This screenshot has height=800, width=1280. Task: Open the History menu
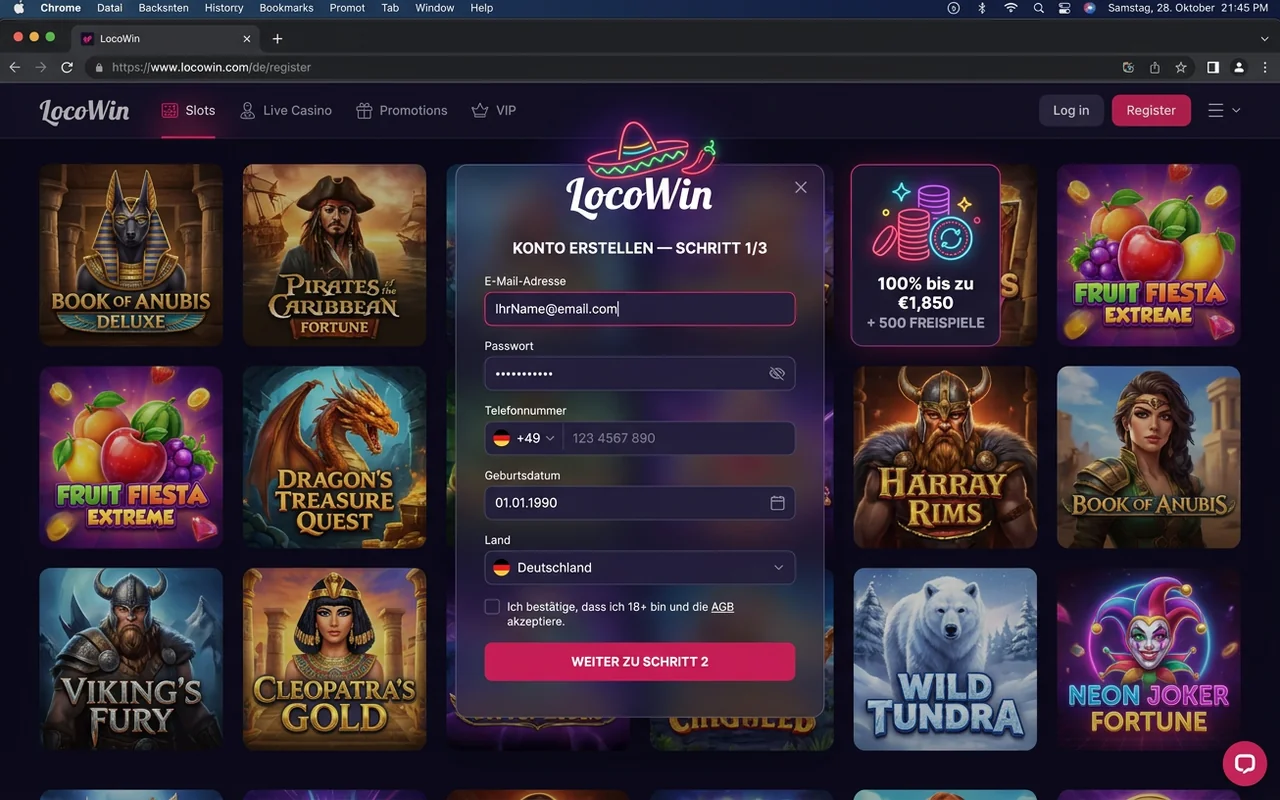[x=224, y=8]
